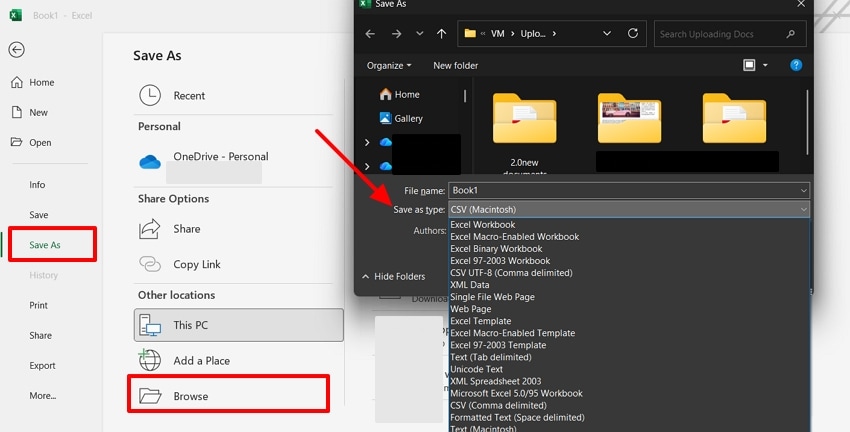Click the Add a Place globe icon
The width and height of the screenshot is (850, 432).
150,360
